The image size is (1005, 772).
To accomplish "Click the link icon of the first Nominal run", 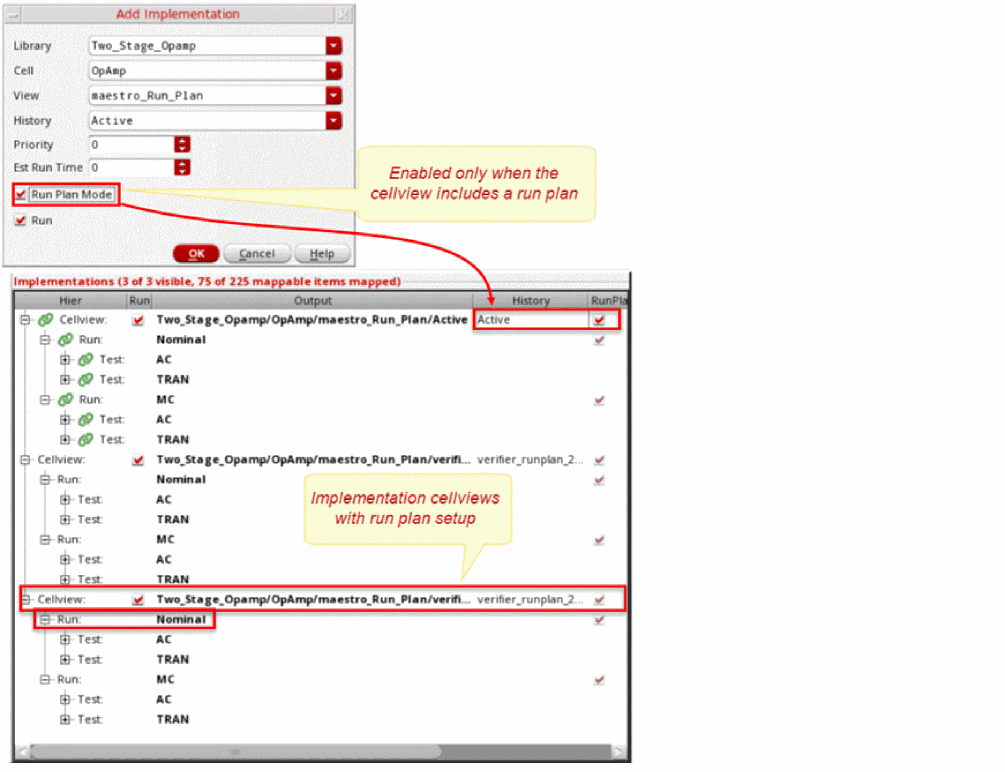I will tap(65, 339).
